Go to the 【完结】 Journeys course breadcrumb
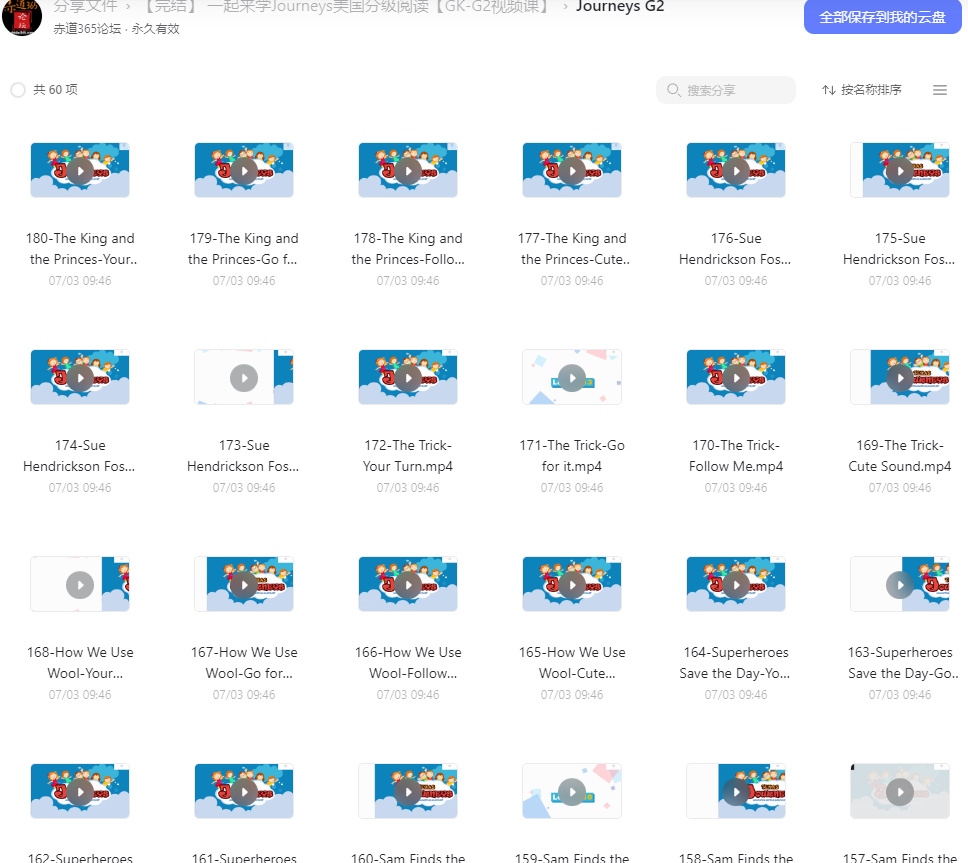 click(x=346, y=7)
